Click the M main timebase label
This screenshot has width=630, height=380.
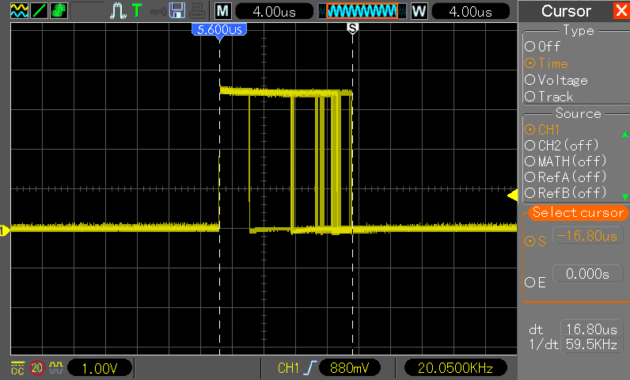pyautogui.click(x=223, y=11)
